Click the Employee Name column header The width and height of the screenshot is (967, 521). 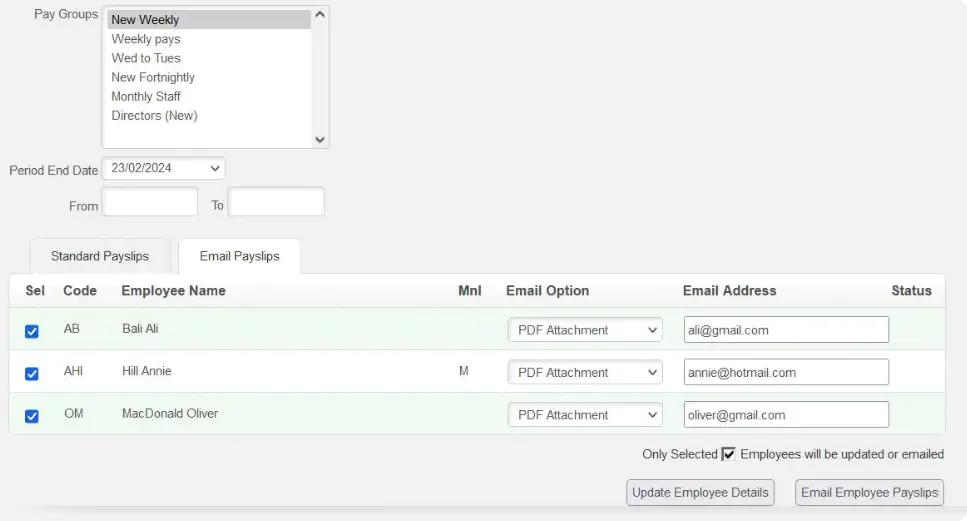point(173,291)
